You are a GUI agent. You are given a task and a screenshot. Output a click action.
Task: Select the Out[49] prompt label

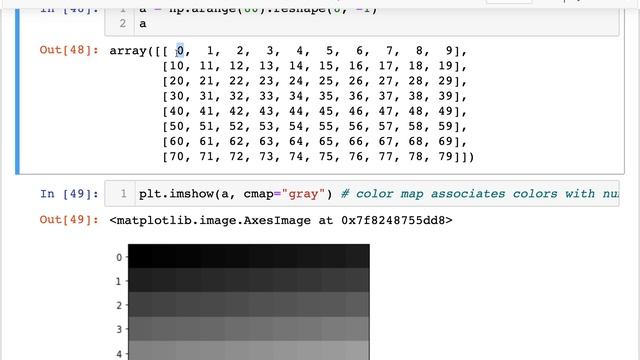tap(69, 220)
